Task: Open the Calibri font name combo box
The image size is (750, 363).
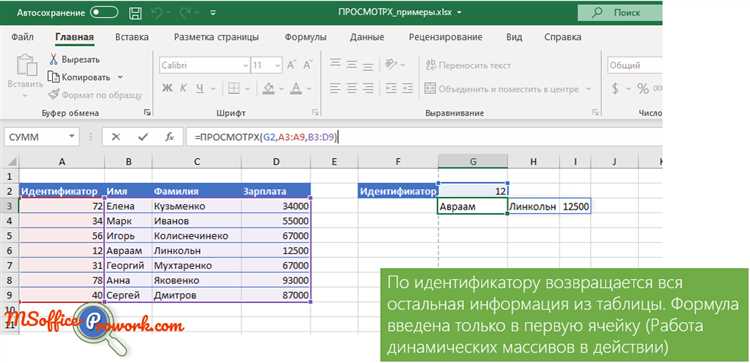Action: click(x=205, y=66)
